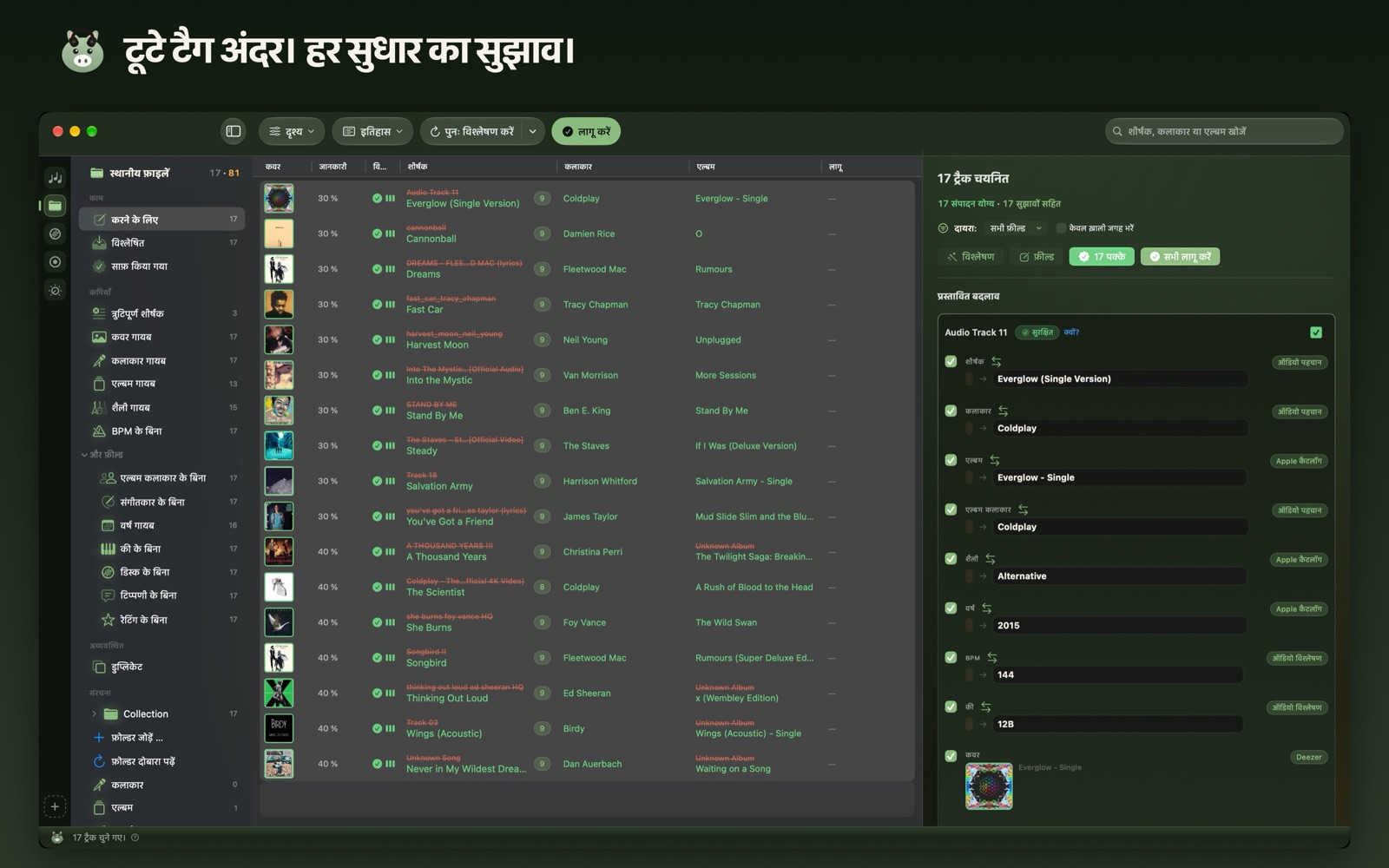Expand the Collection folder
Viewport: 1389px width, 868px height.
(x=94, y=713)
